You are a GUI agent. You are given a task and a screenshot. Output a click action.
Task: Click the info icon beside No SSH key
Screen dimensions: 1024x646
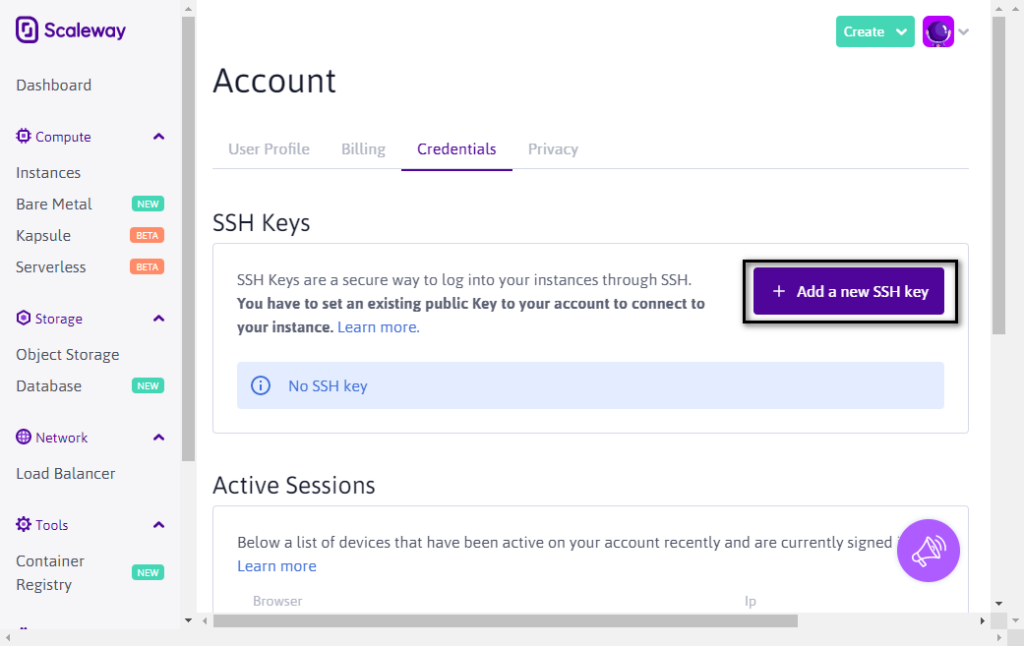pyautogui.click(x=261, y=385)
